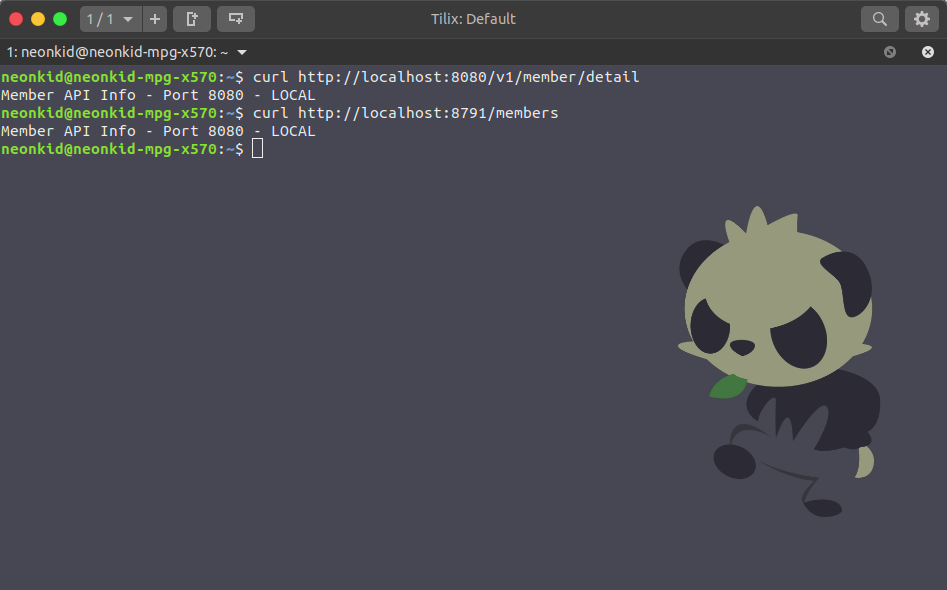This screenshot has height=590, width=947.
Task: Open the session switcher 1 / 1 dropdown
Action: (x=111, y=19)
